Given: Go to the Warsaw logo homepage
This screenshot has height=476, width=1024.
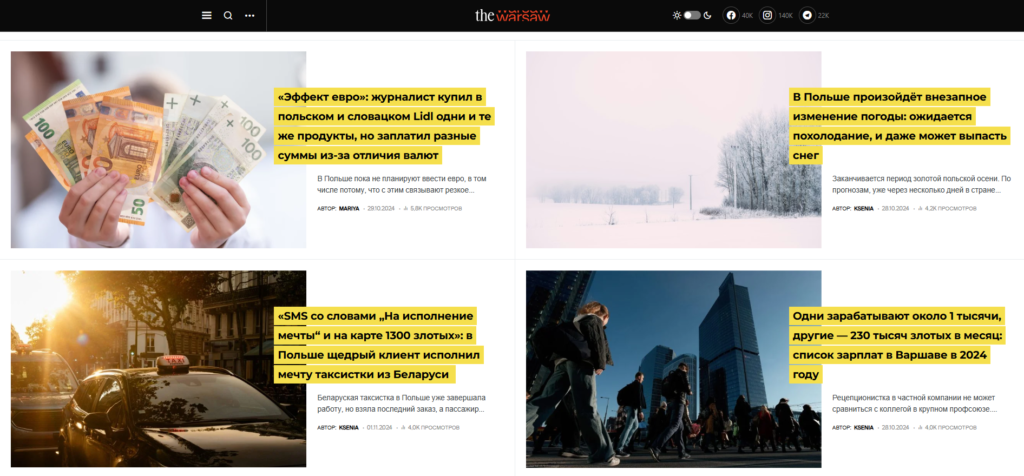Looking at the screenshot, I should 513,16.
